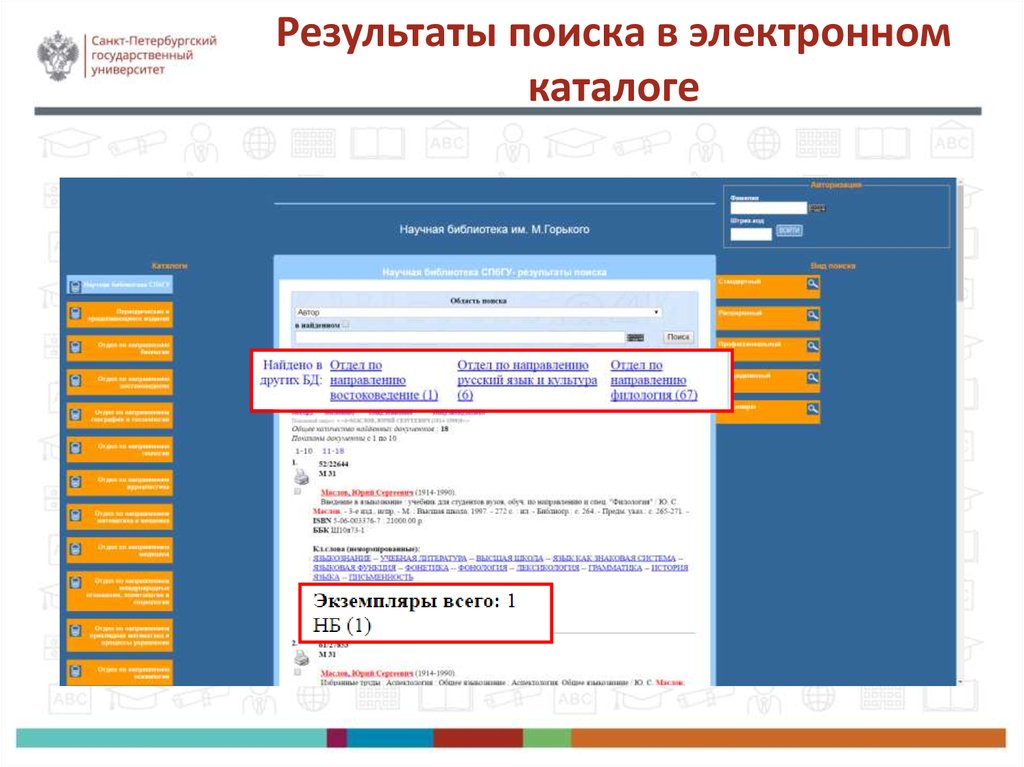Viewport: 1024px width, 767px height.
Task: Open the on-screen keyboard icon by search field
Action: [x=635, y=338]
